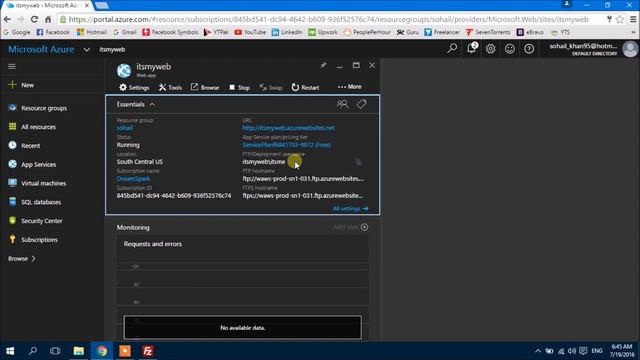Open the sohail resource group link
Screen dimensions: 640x360
pyautogui.click(x=124, y=128)
